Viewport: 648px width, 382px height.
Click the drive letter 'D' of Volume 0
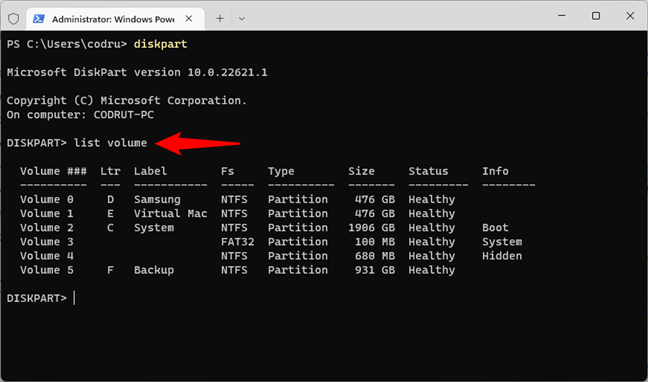[x=110, y=199]
